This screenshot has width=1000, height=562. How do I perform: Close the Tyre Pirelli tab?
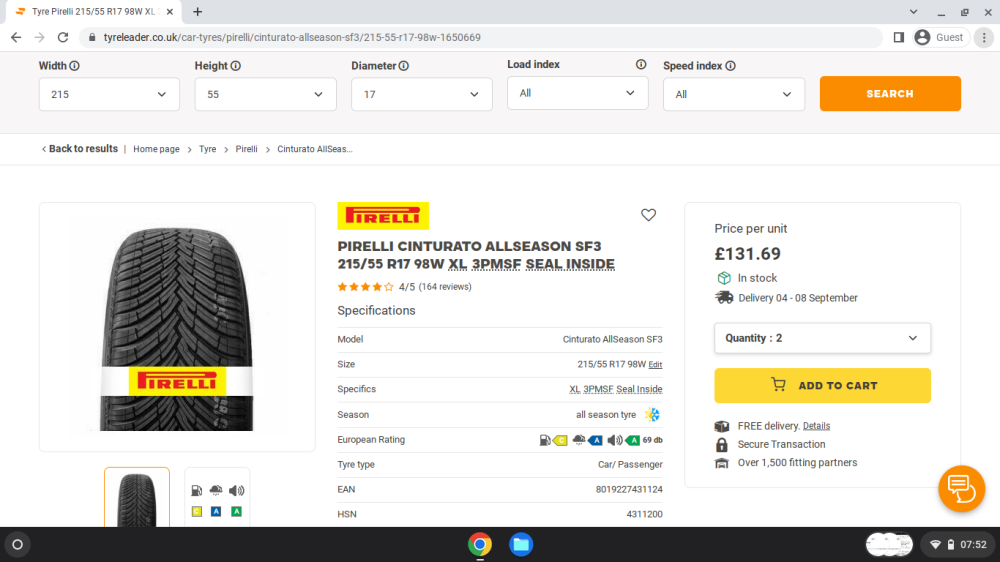pyautogui.click(x=170, y=12)
